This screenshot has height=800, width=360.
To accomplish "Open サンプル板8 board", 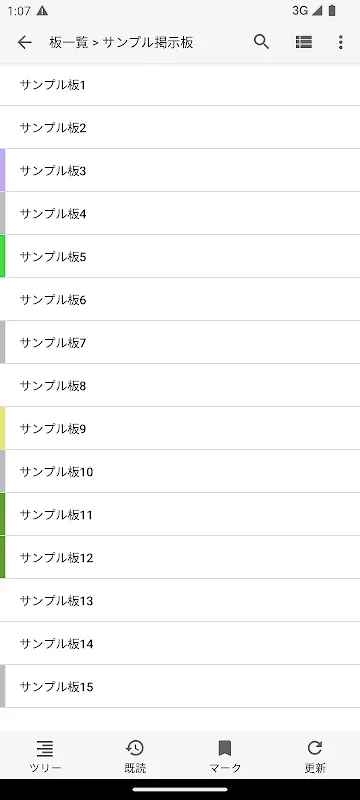I will tap(180, 385).
